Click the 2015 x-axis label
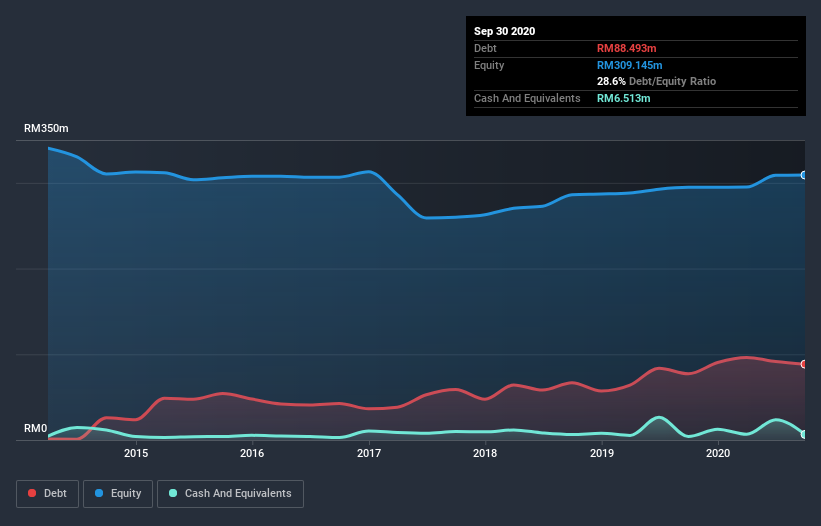The image size is (821, 526). click(136, 453)
